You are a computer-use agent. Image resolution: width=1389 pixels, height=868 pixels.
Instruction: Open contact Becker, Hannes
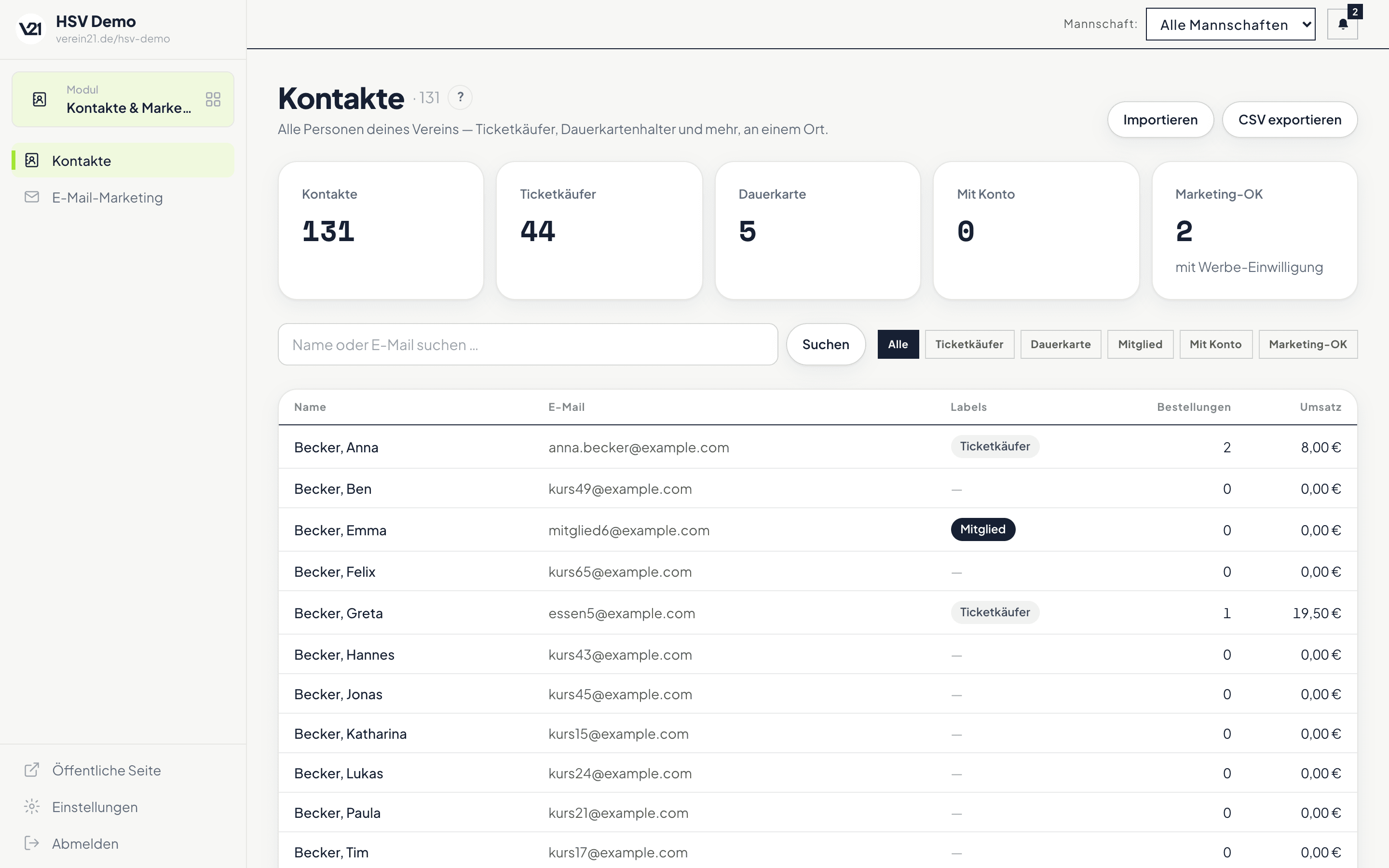coord(818,654)
